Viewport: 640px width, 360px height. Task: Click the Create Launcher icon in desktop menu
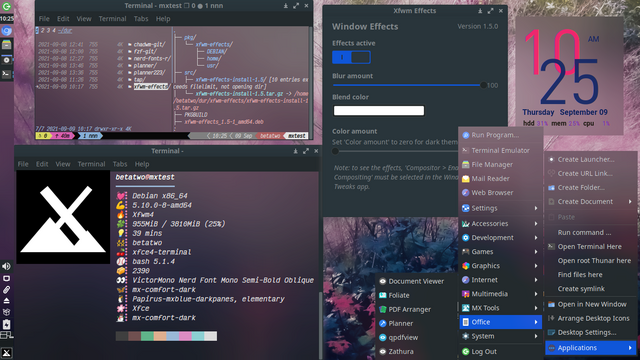[551, 160]
